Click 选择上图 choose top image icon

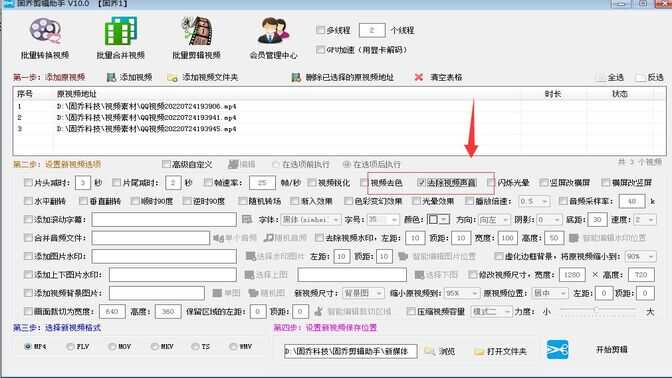click(249, 275)
